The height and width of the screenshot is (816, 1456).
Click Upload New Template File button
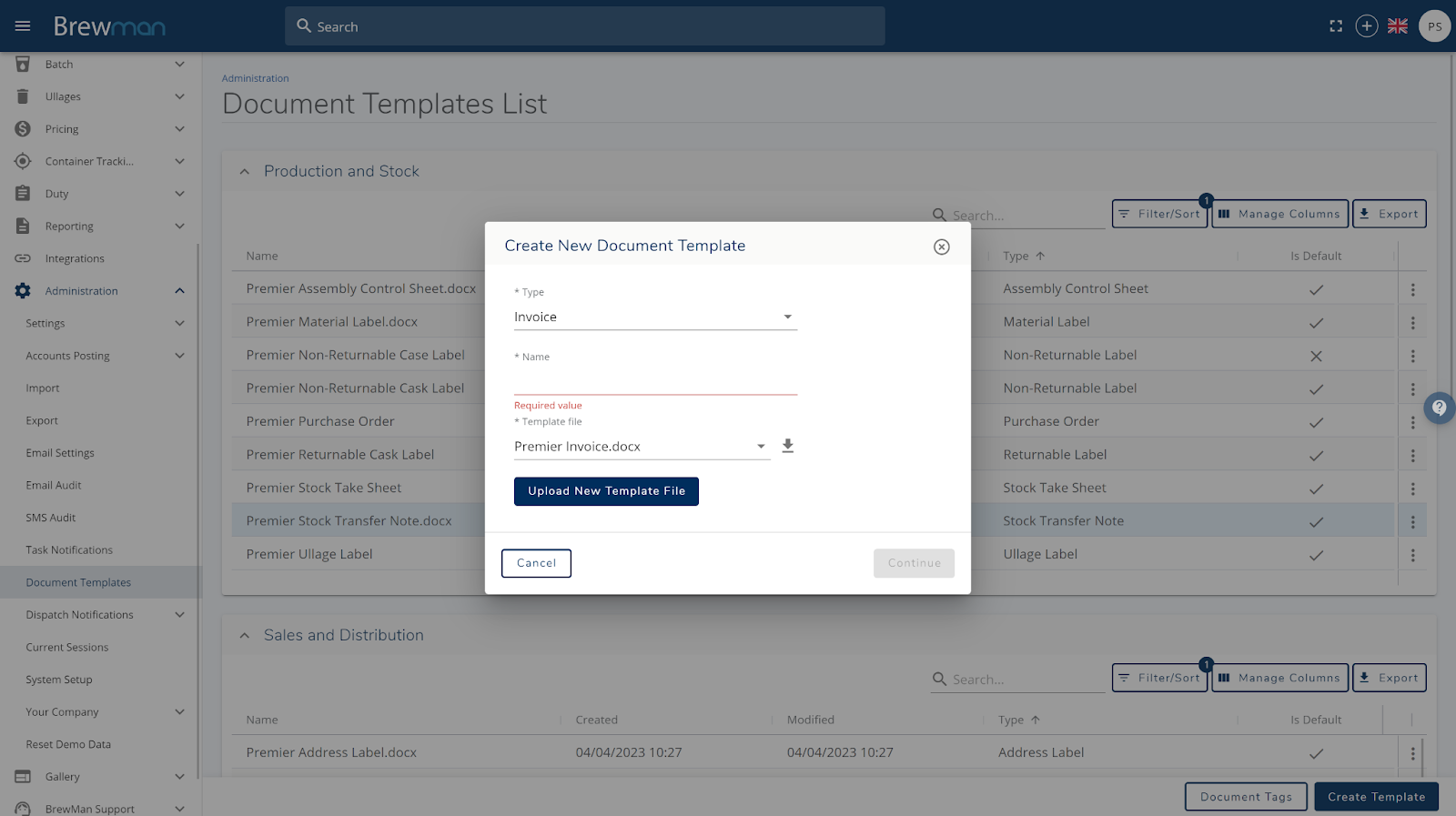(606, 491)
